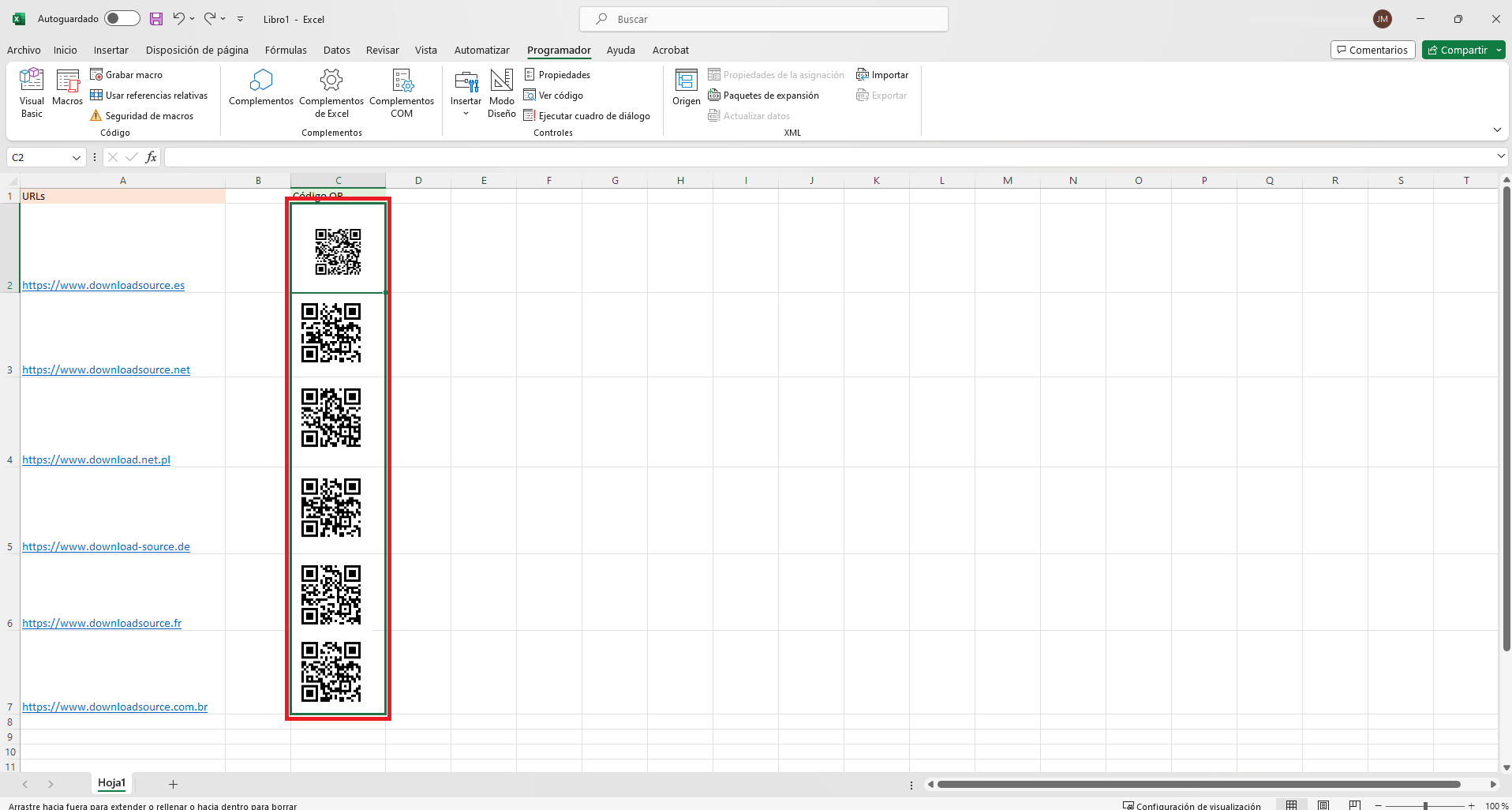The height and width of the screenshot is (810, 1512).
Task: Switch to Page Layout view
Action: click(1323, 805)
